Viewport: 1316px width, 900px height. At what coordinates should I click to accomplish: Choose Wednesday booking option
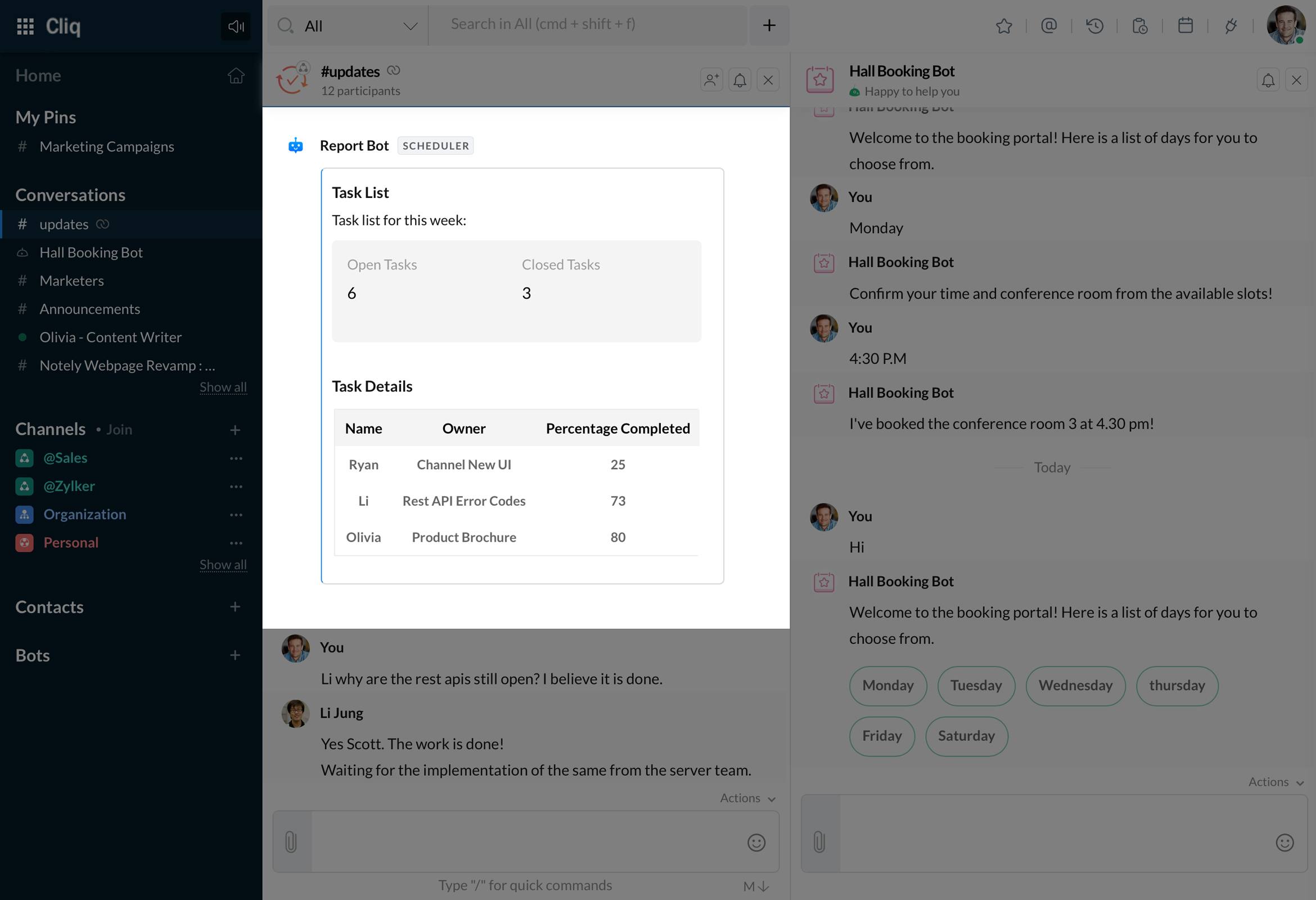coord(1075,686)
